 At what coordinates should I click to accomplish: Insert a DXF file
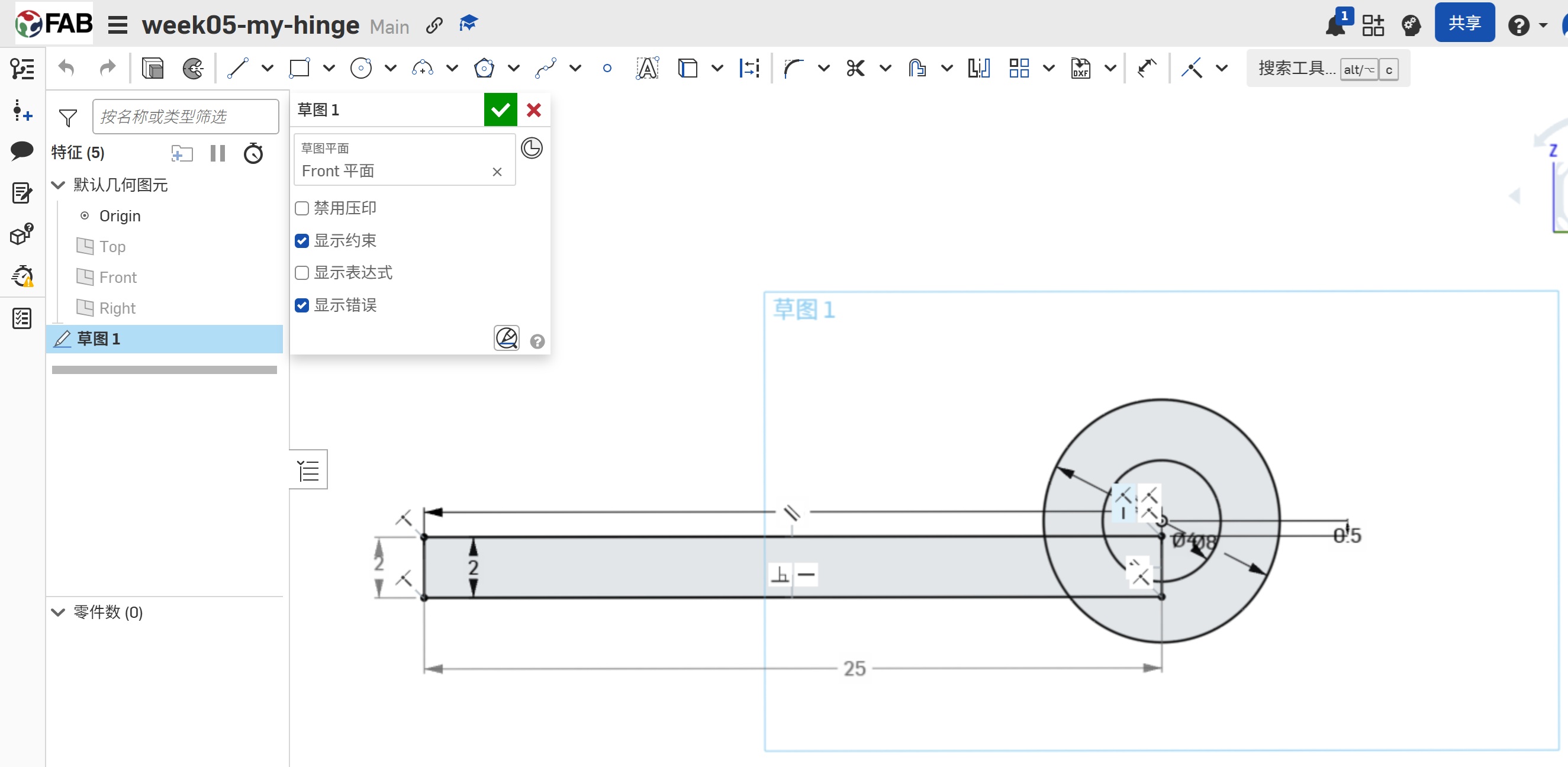click(1080, 68)
